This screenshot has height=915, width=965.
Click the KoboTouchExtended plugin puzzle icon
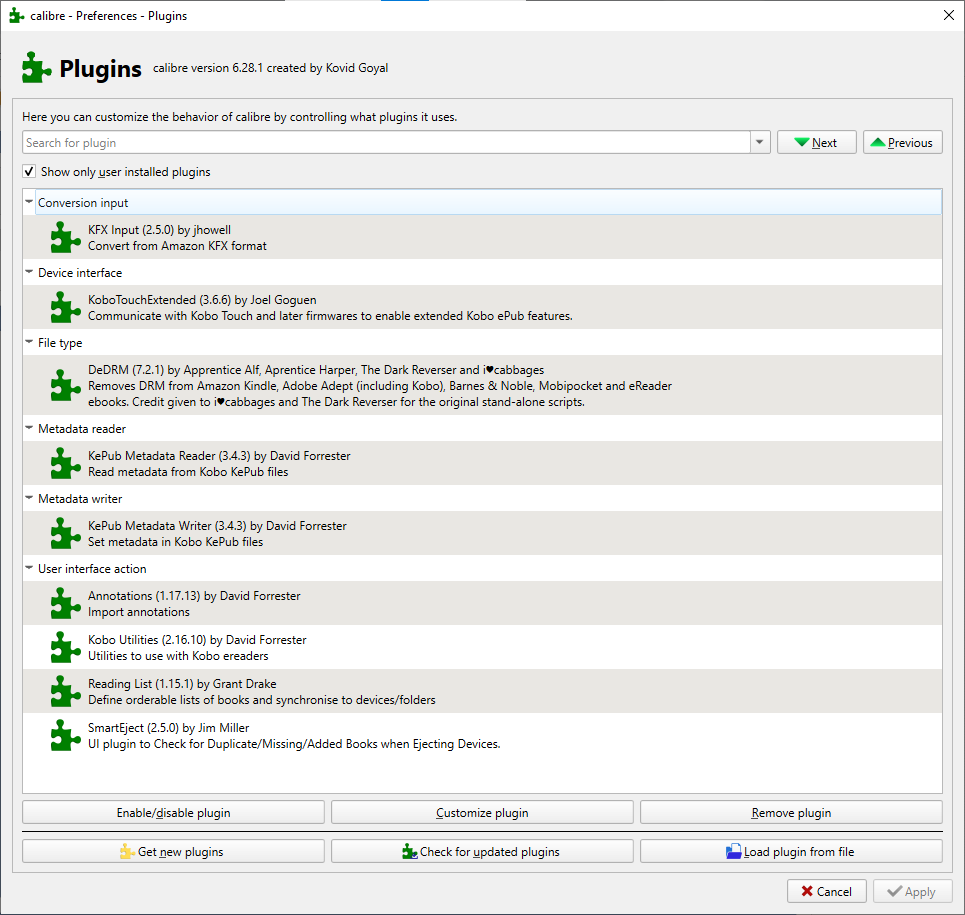66,308
